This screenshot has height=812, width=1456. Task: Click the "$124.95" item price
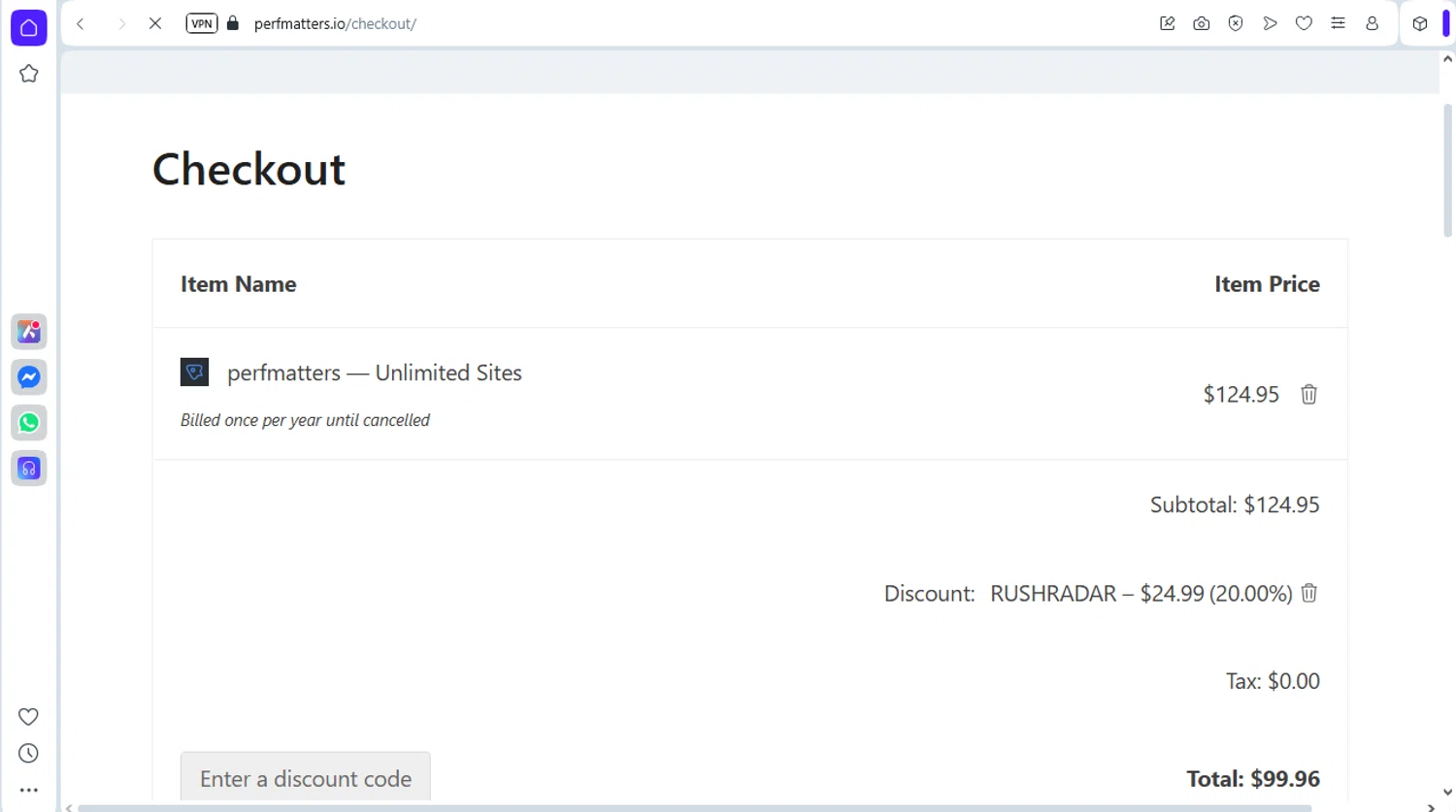point(1241,394)
